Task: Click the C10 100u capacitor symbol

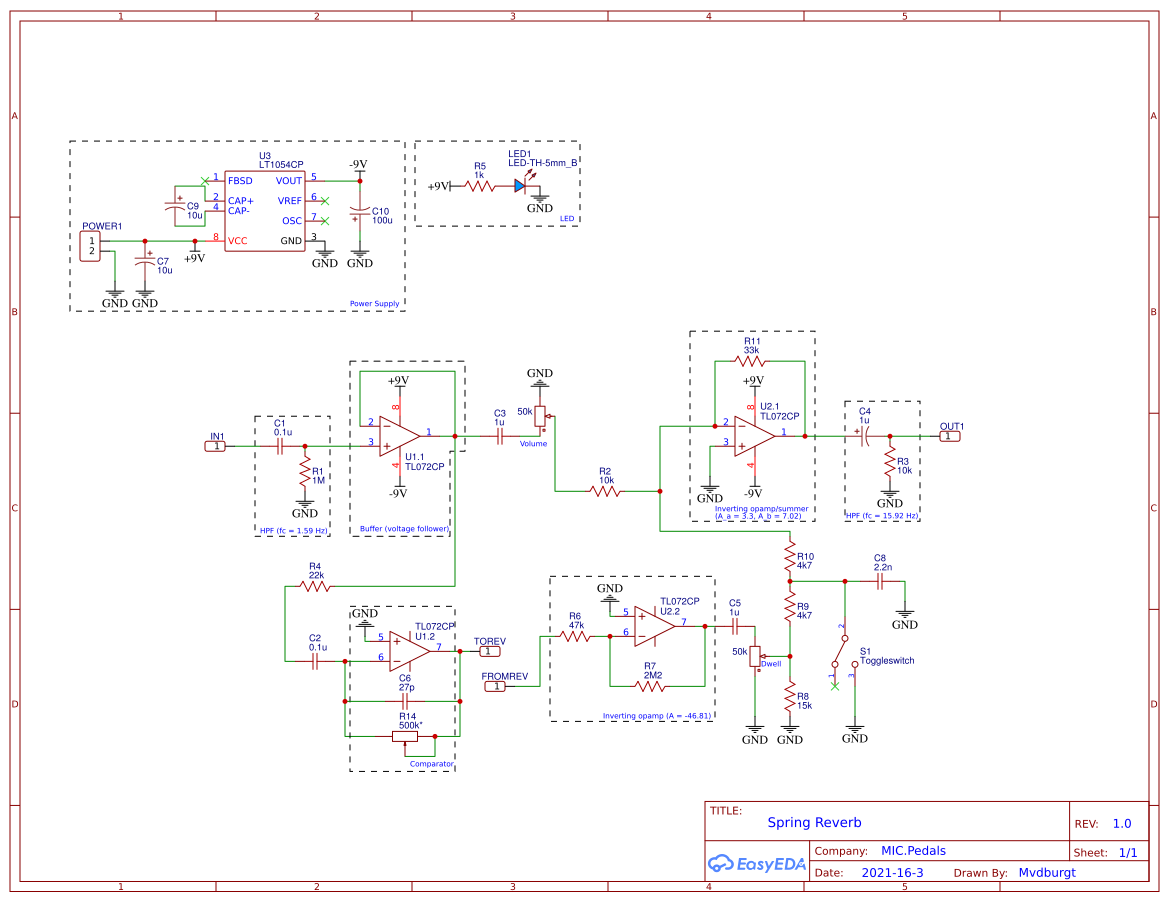Action: [x=358, y=214]
